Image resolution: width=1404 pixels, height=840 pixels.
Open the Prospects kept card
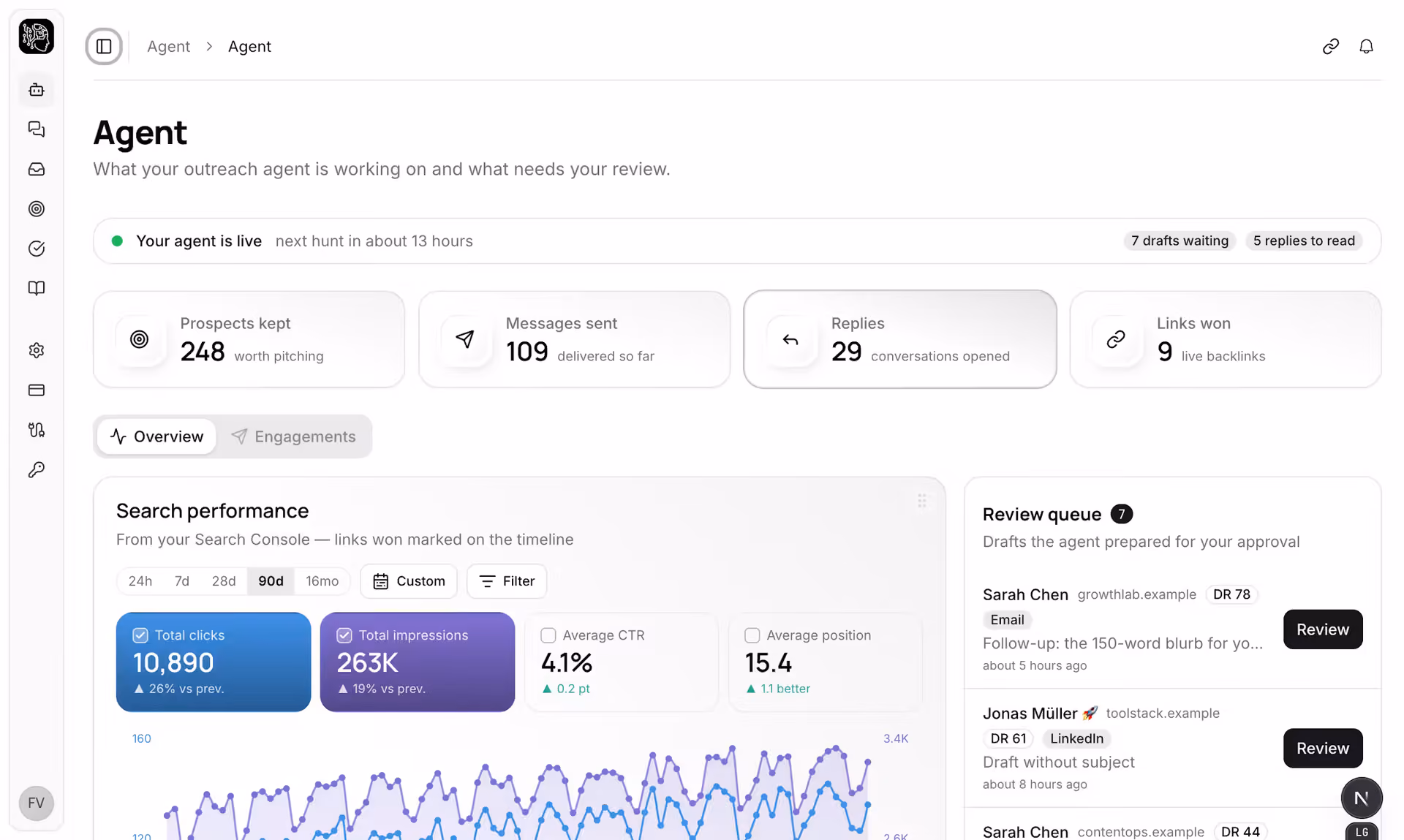tap(249, 339)
